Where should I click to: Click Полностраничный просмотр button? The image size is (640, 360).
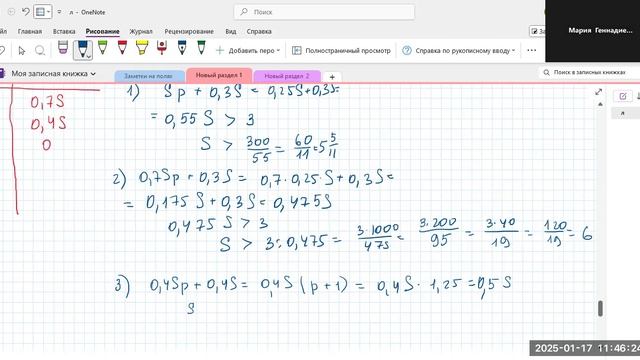(x=341, y=51)
